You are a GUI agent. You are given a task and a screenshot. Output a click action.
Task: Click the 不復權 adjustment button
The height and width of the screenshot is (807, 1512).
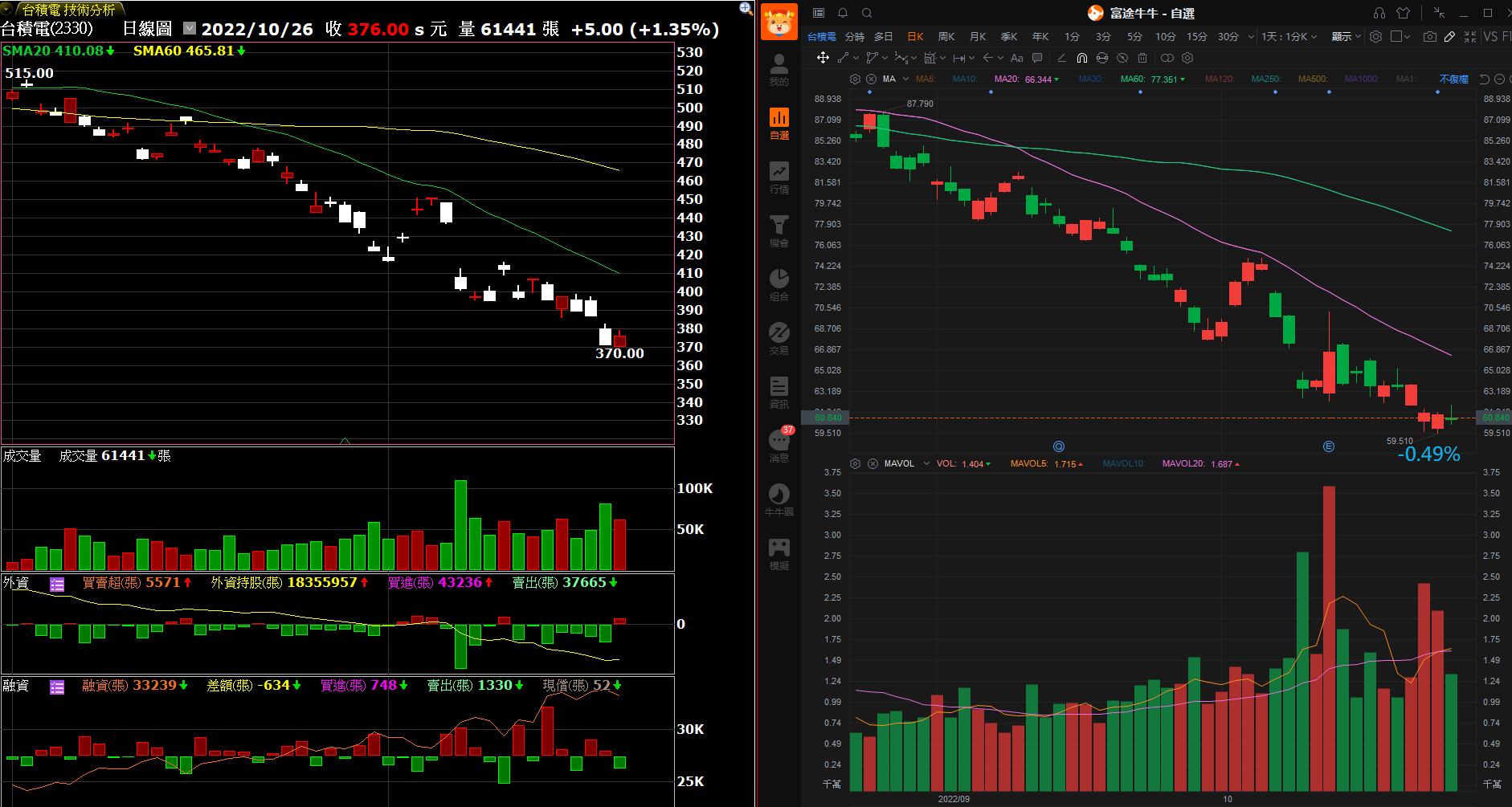pos(1453,79)
